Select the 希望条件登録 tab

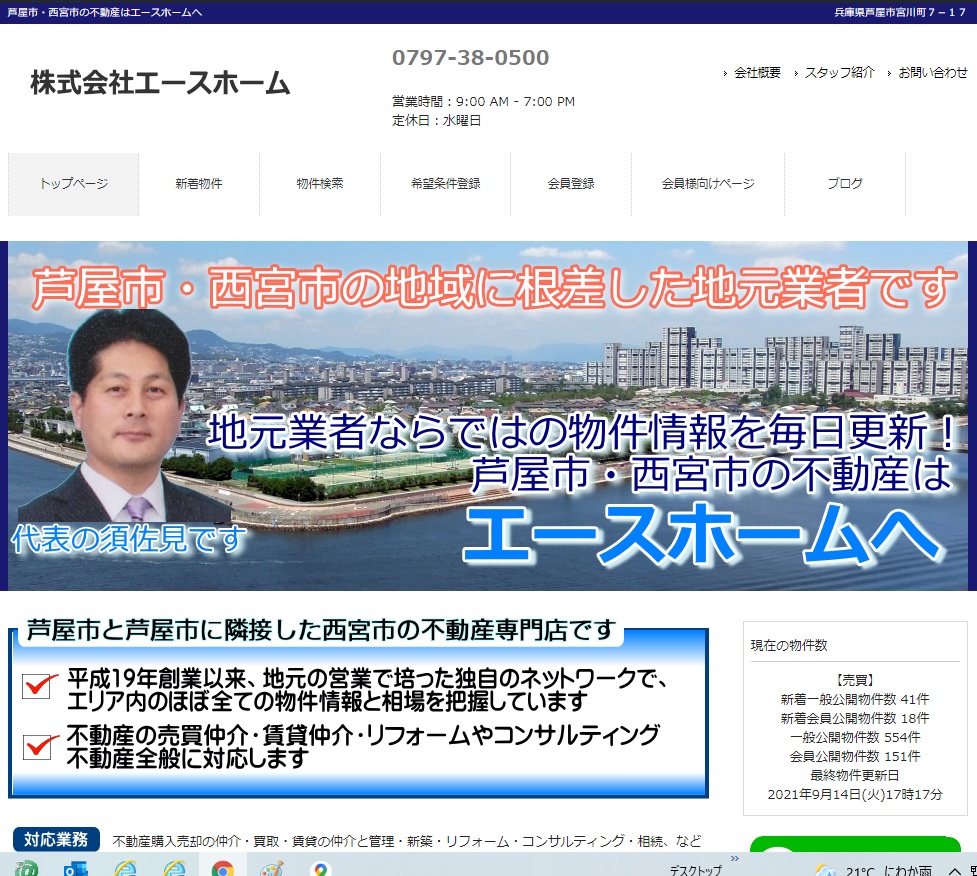[x=446, y=184]
